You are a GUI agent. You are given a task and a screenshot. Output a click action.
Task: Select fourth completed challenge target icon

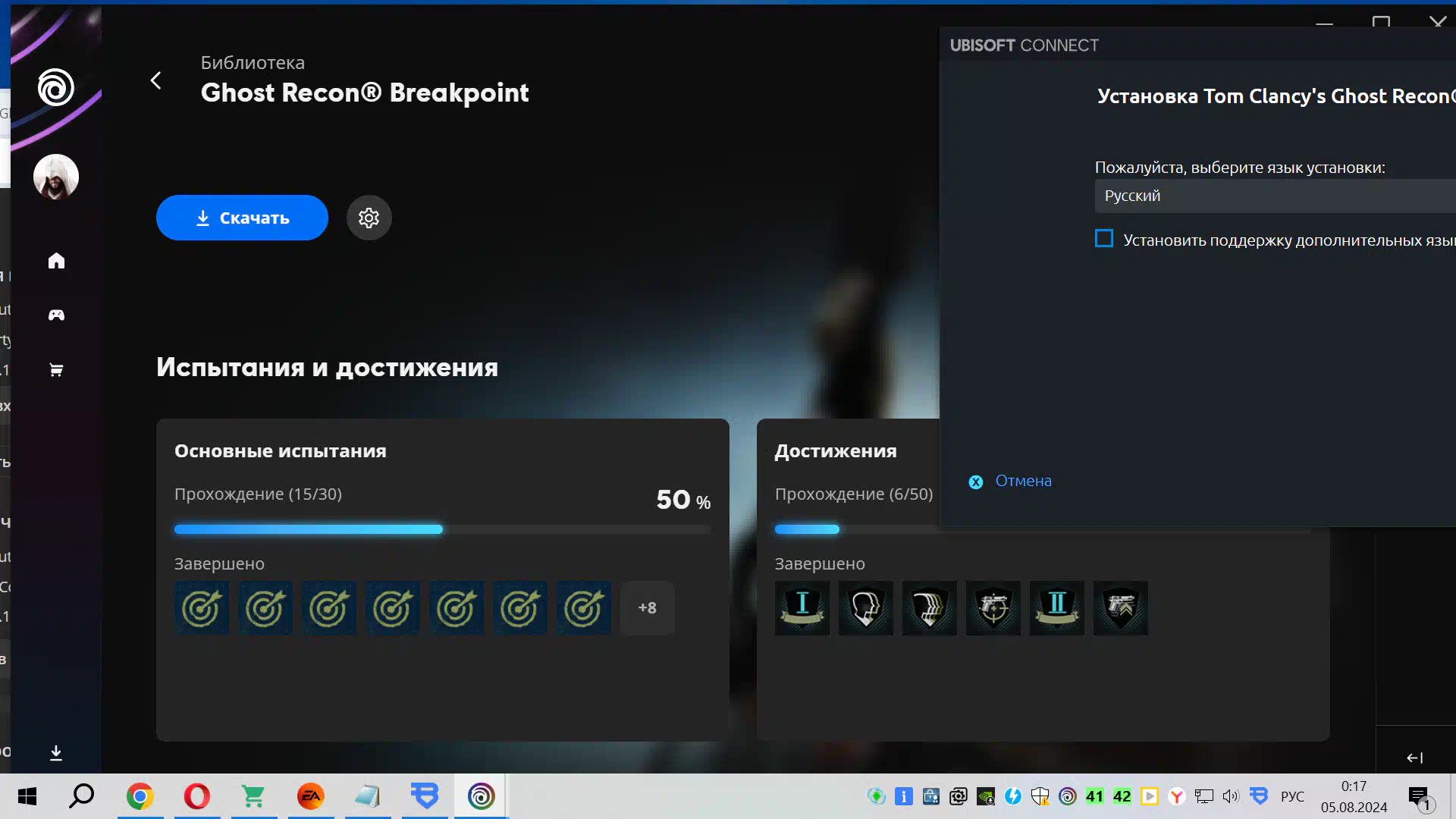tap(393, 608)
